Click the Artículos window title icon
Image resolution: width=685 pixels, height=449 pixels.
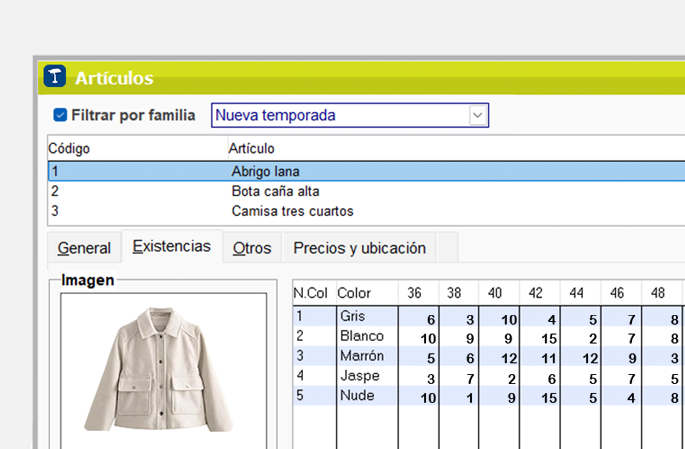pos(57,77)
